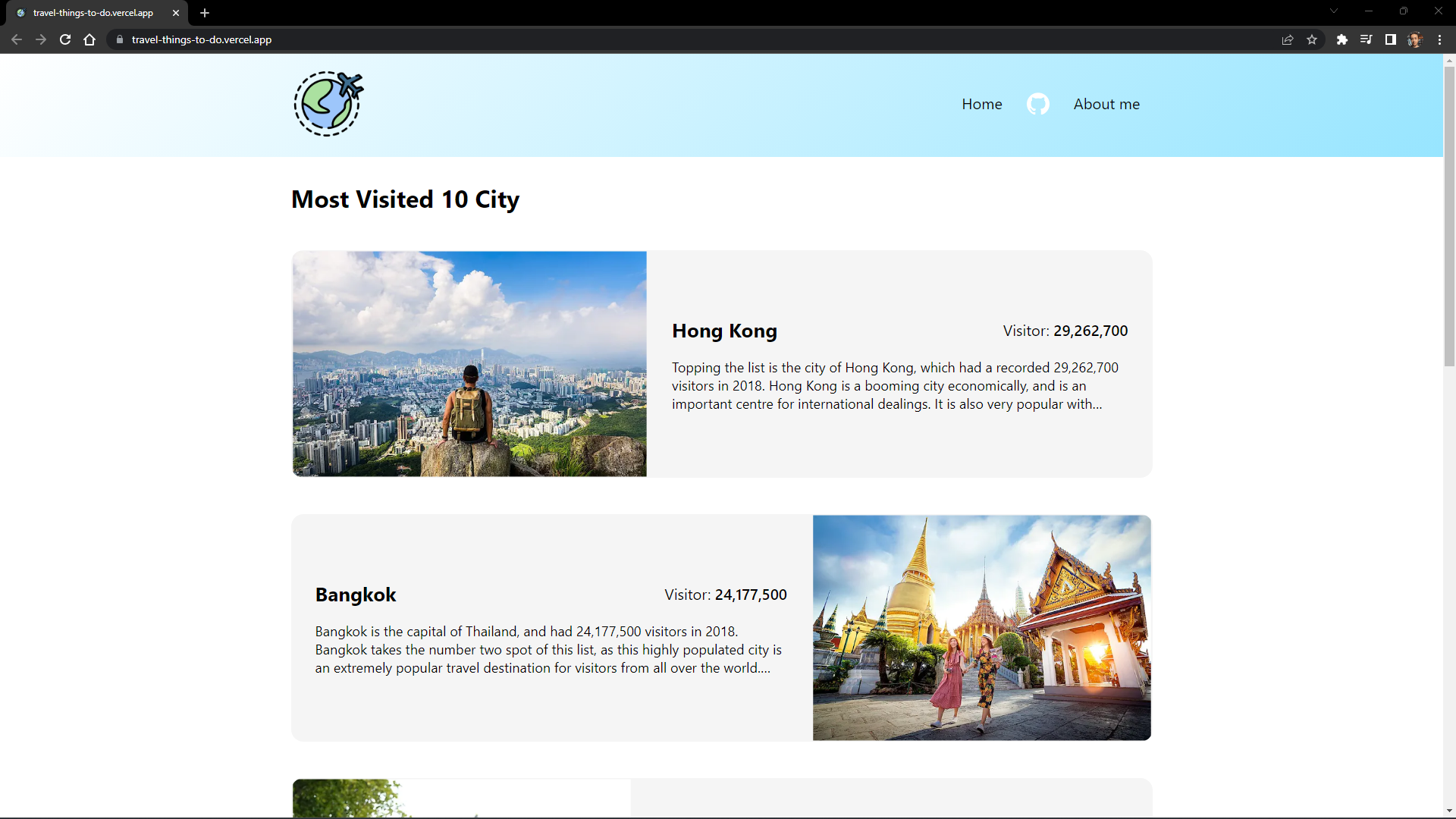Open the Chrome profile avatar
This screenshot has width=1456, height=819.
coord(1414,39)
